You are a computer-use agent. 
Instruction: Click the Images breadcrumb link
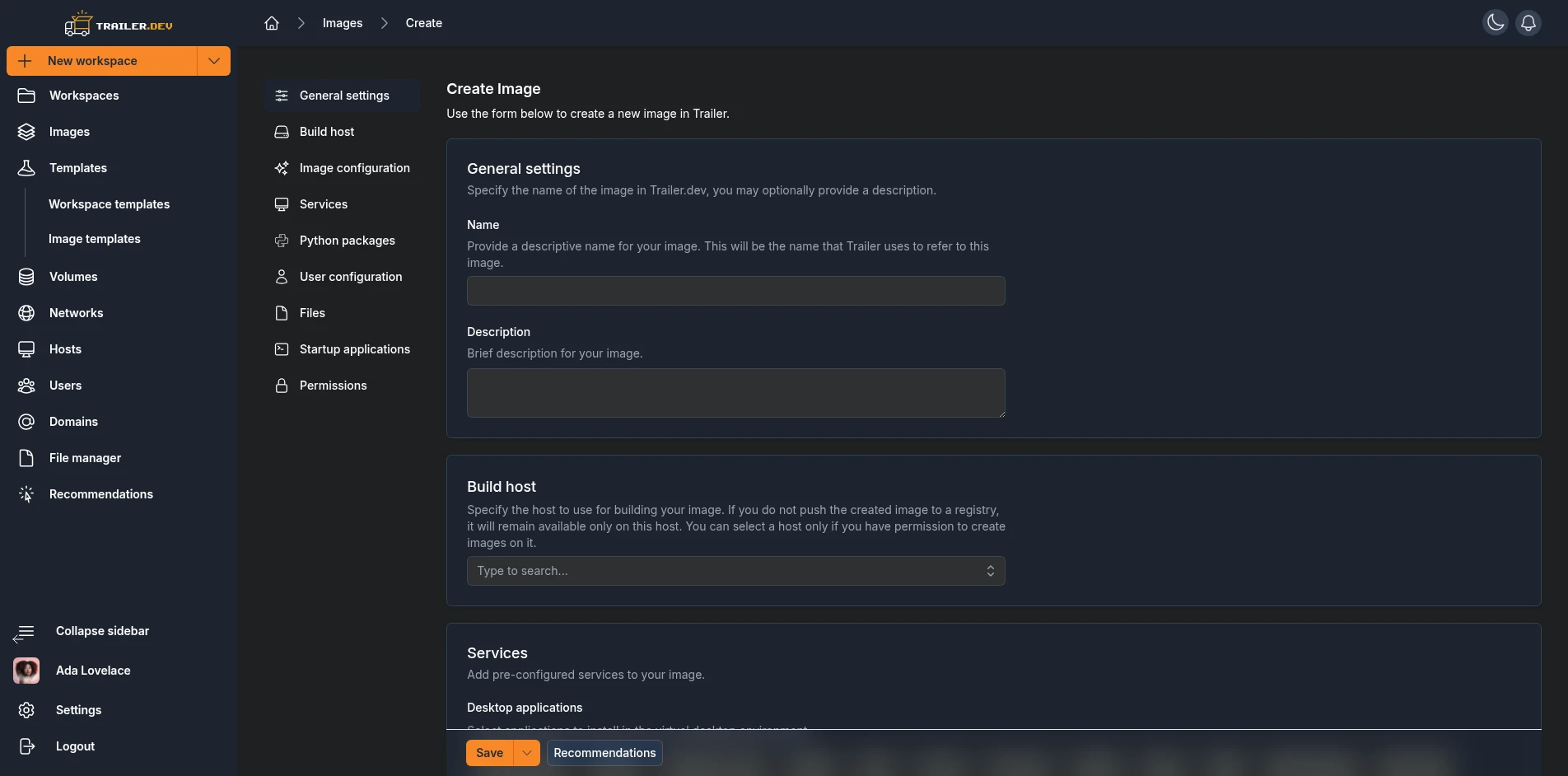pos(343,23)
